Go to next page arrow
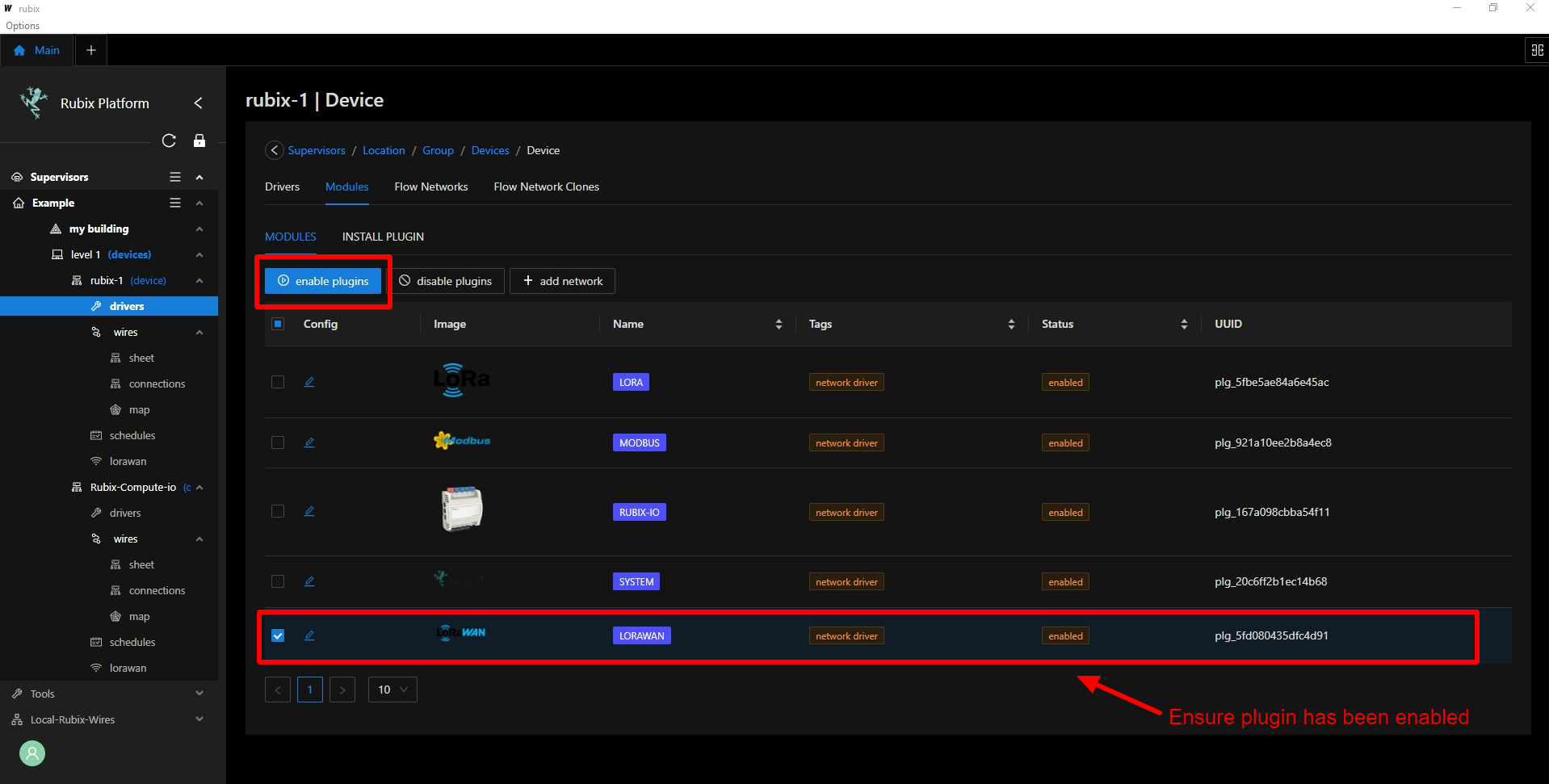1549x784 pixels. point(342,690)
